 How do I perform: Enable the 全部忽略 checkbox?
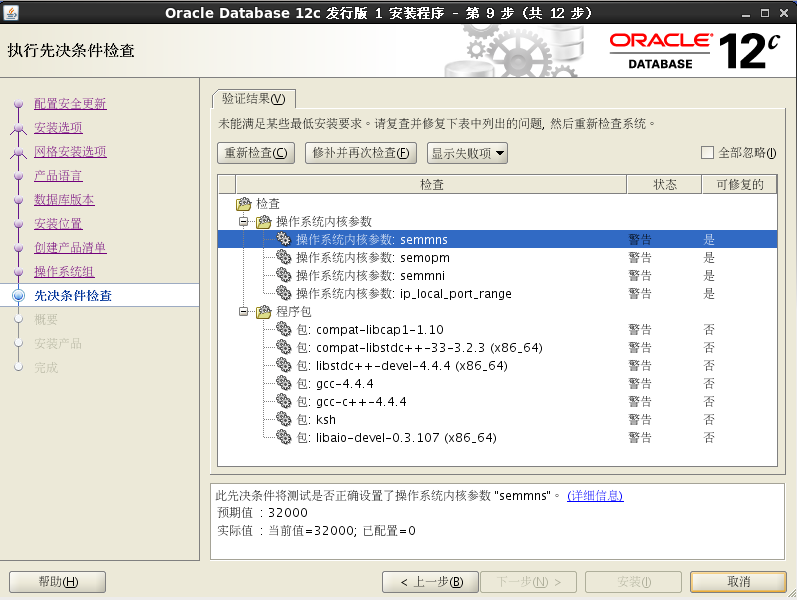[707, 153]
